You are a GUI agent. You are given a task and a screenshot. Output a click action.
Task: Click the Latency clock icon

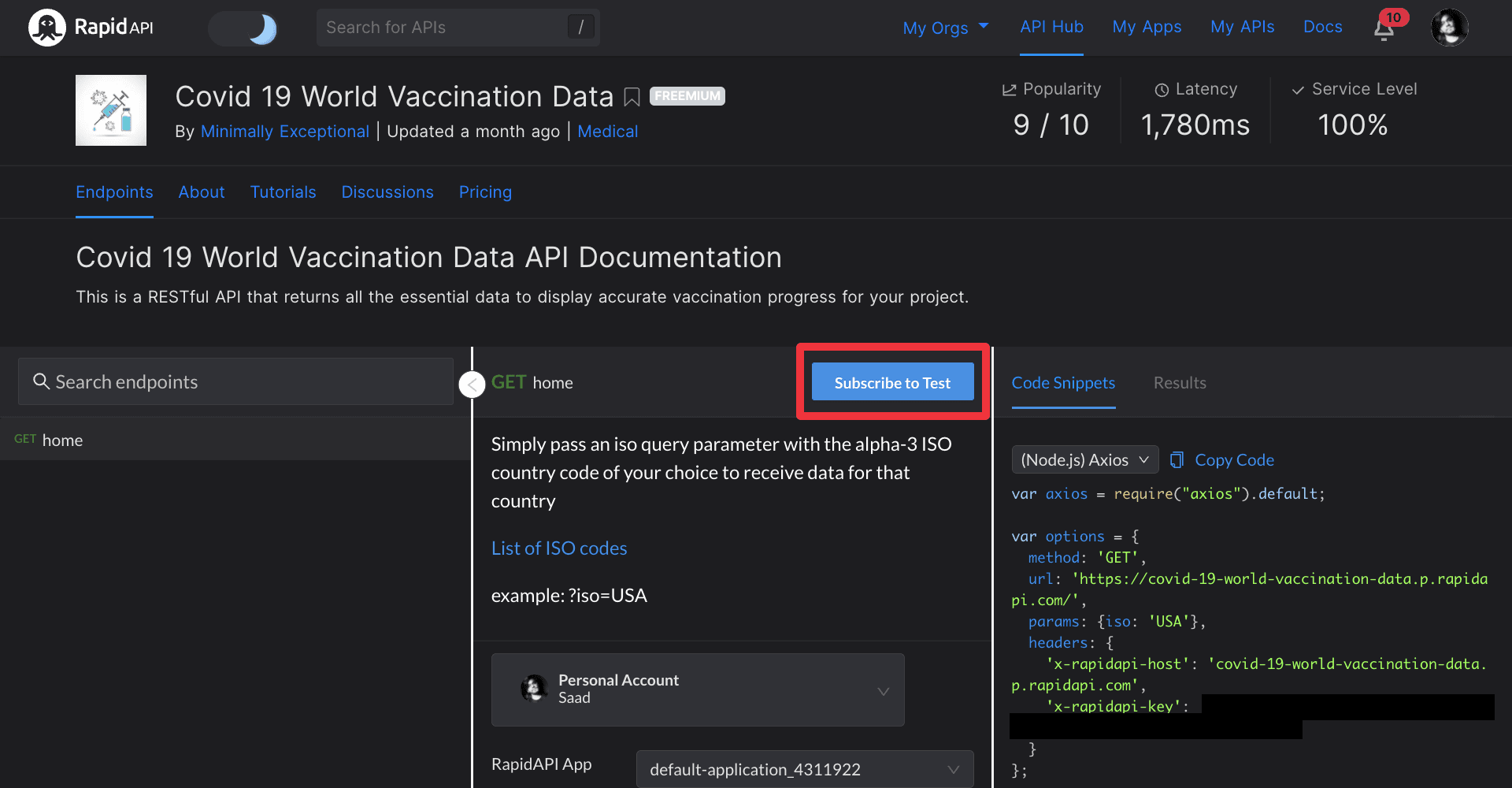pyautogui.click(x=1162, y=90)
